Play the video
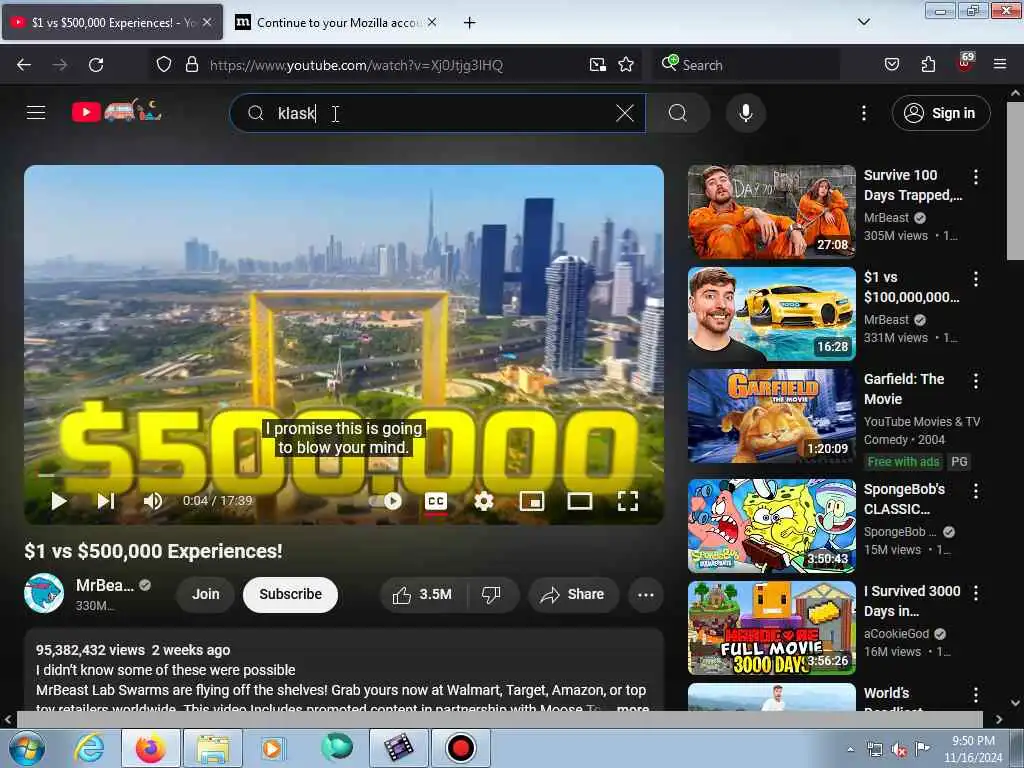This screenshot has width=1024, height=768. coord(59,501)
